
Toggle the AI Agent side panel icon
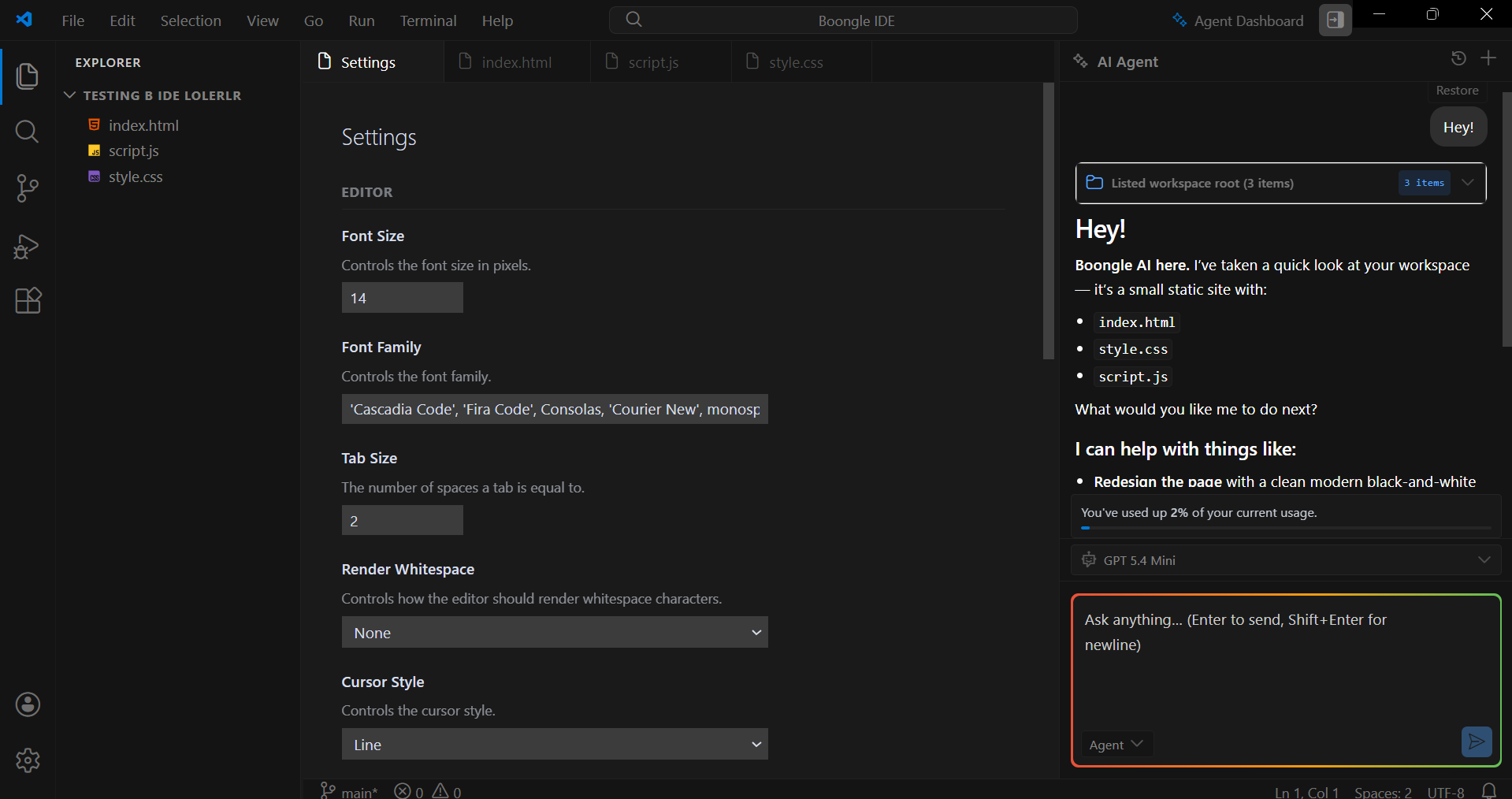1336,20
